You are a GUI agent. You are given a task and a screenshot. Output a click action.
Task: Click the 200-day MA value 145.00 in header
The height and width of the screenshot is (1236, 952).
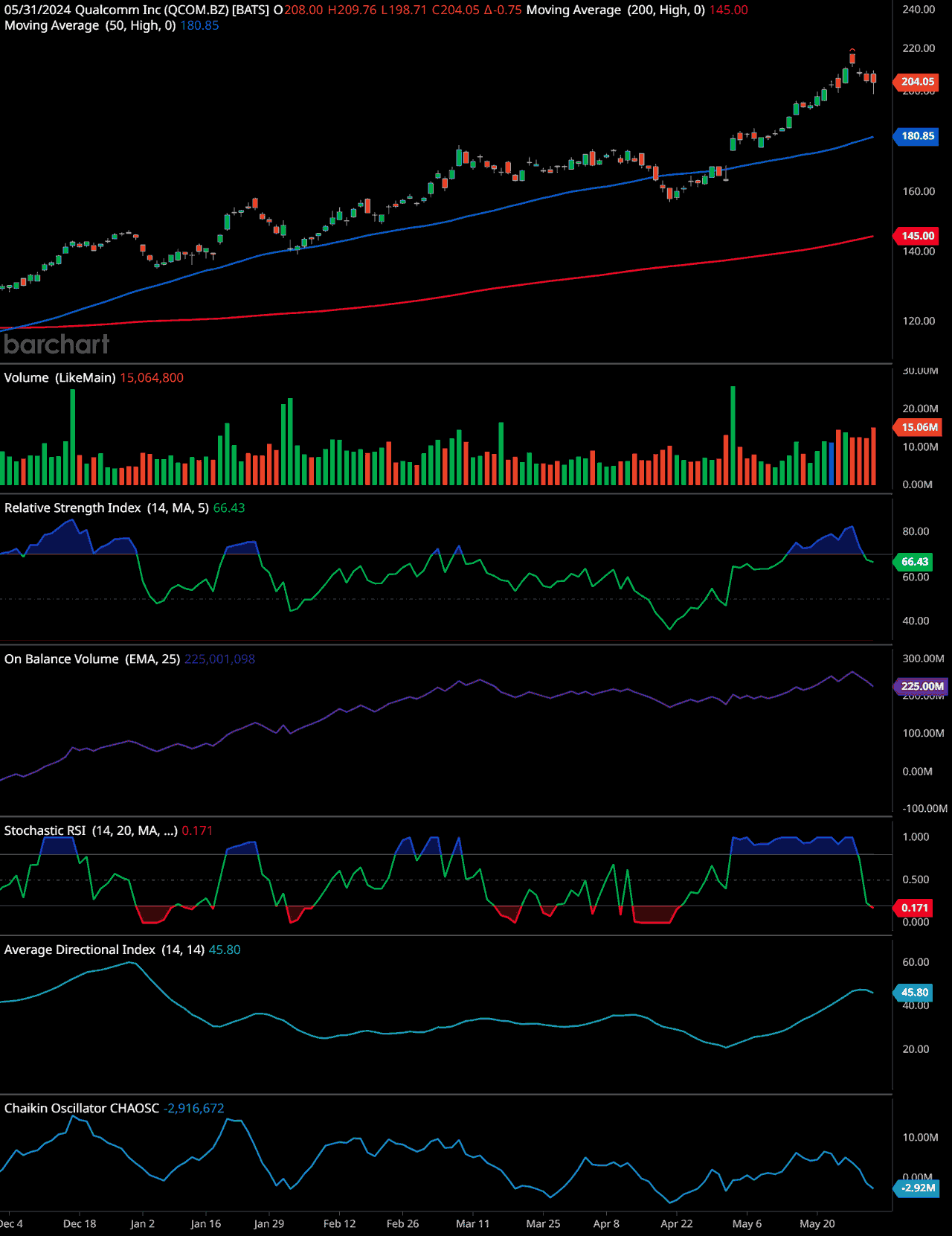(x=729, y=10)
